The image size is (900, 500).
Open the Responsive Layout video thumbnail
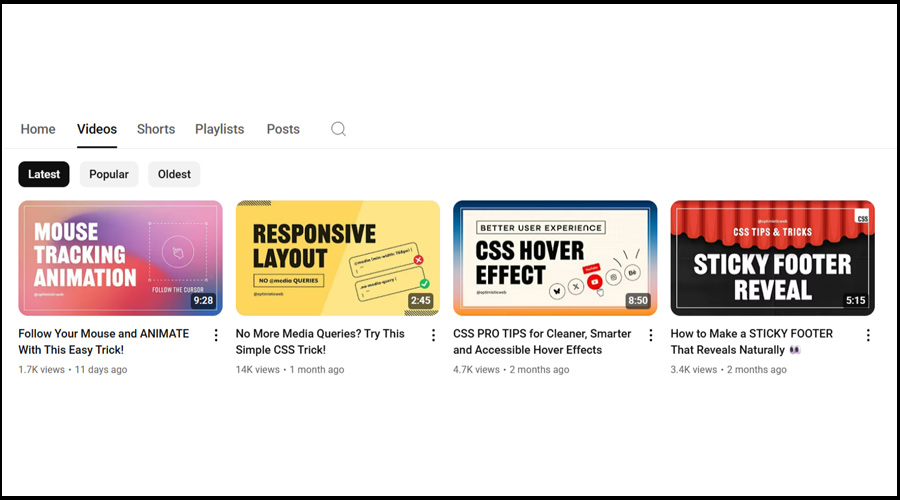click(338, 258)
